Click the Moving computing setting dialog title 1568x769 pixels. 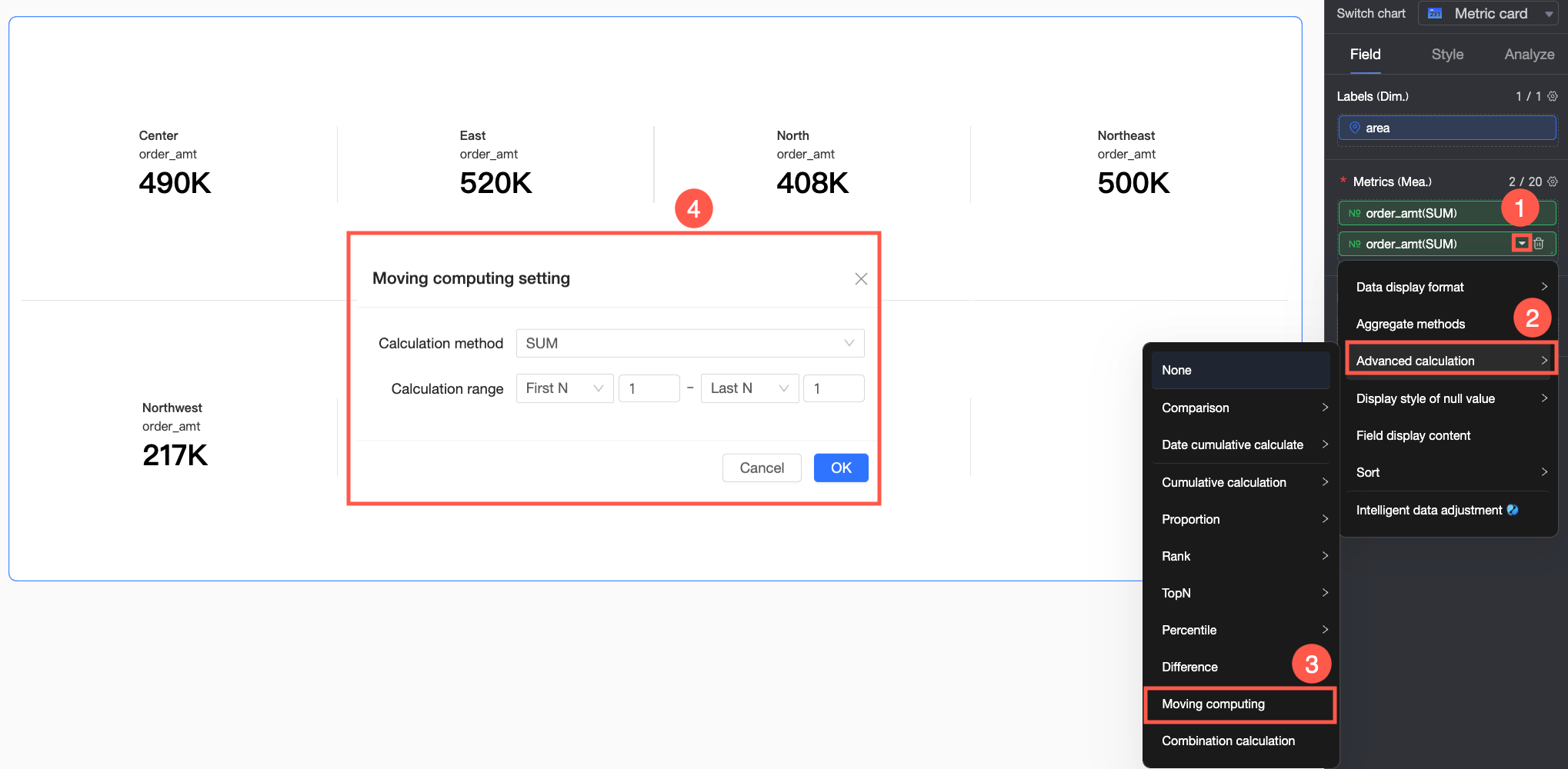[471, 278]
